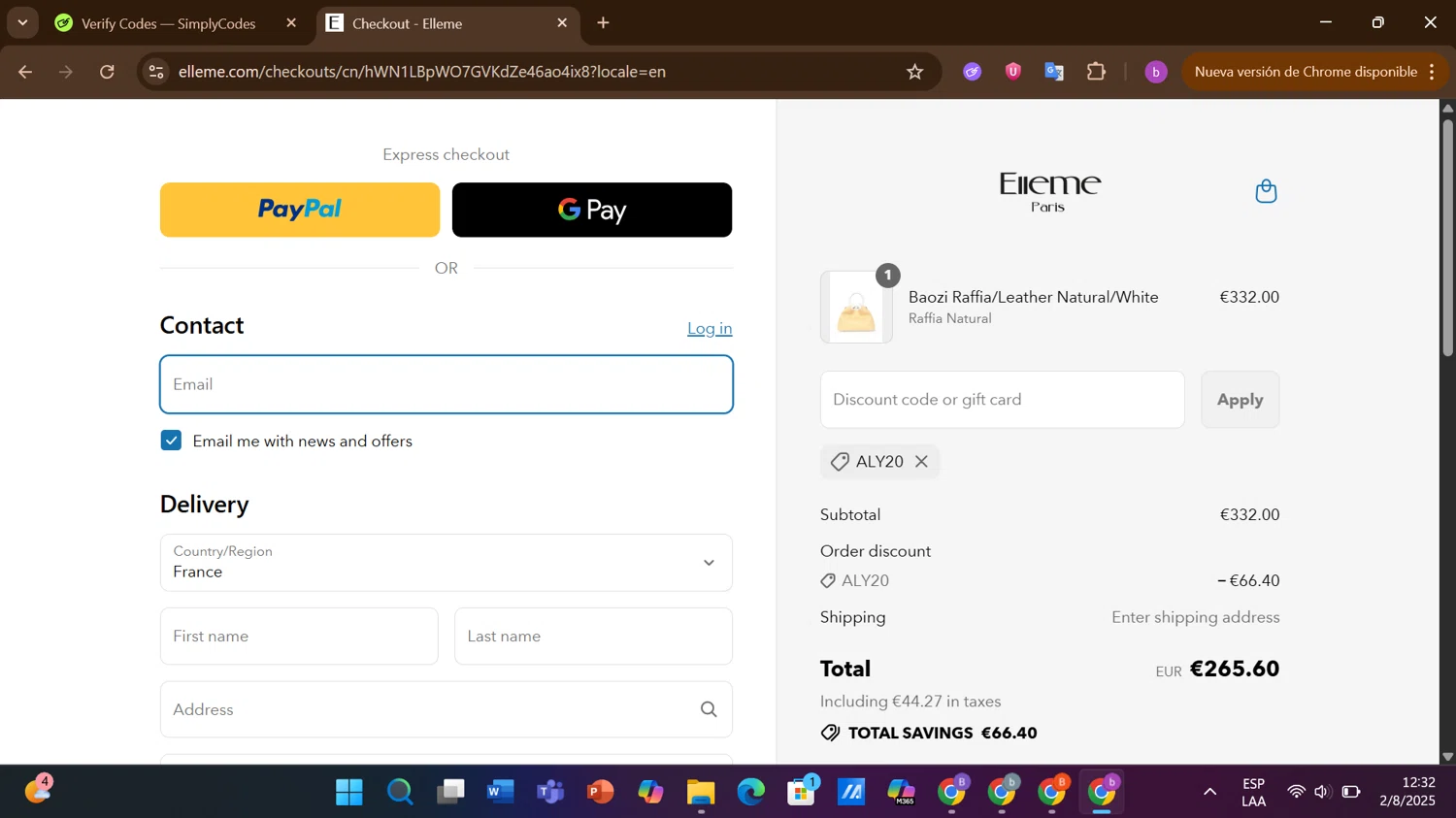Click the Last name field

point(593,637)
